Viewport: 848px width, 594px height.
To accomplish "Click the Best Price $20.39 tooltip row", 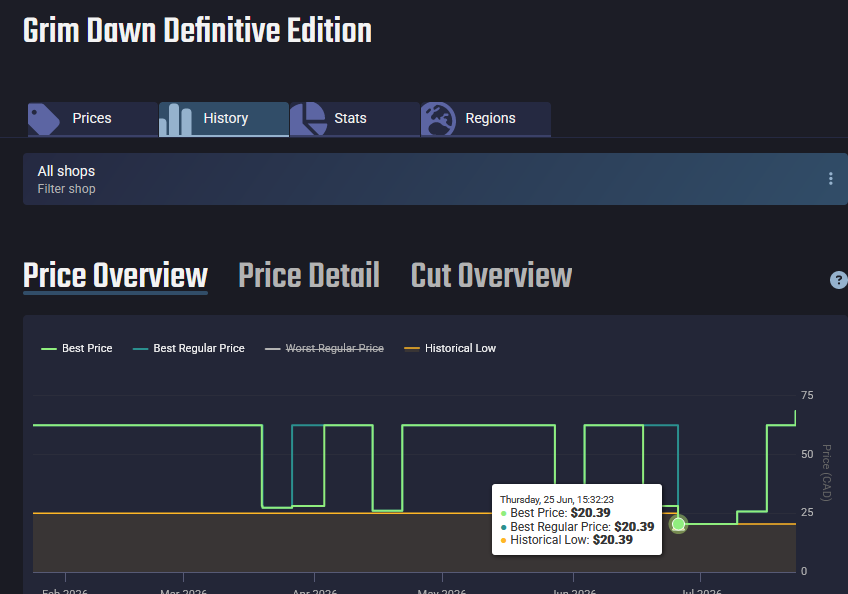I will 555,513.
